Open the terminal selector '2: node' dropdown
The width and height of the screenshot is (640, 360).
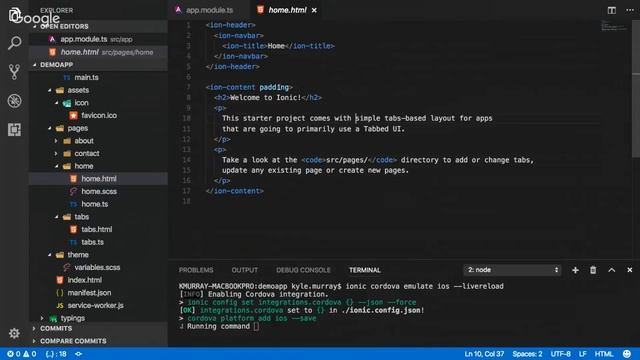[512, 270]
